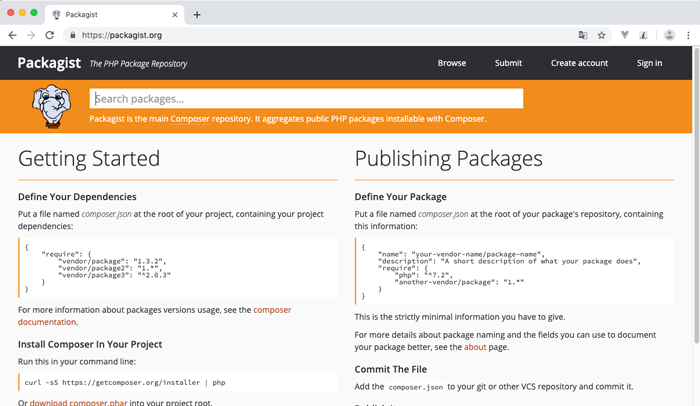The height and width of the screenshot is (406, 700).
Task: Open the about page link
Action: (476, 347)
